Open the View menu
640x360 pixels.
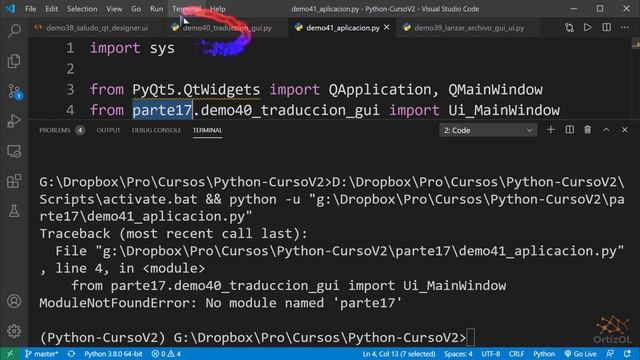[x=114, y=9]
